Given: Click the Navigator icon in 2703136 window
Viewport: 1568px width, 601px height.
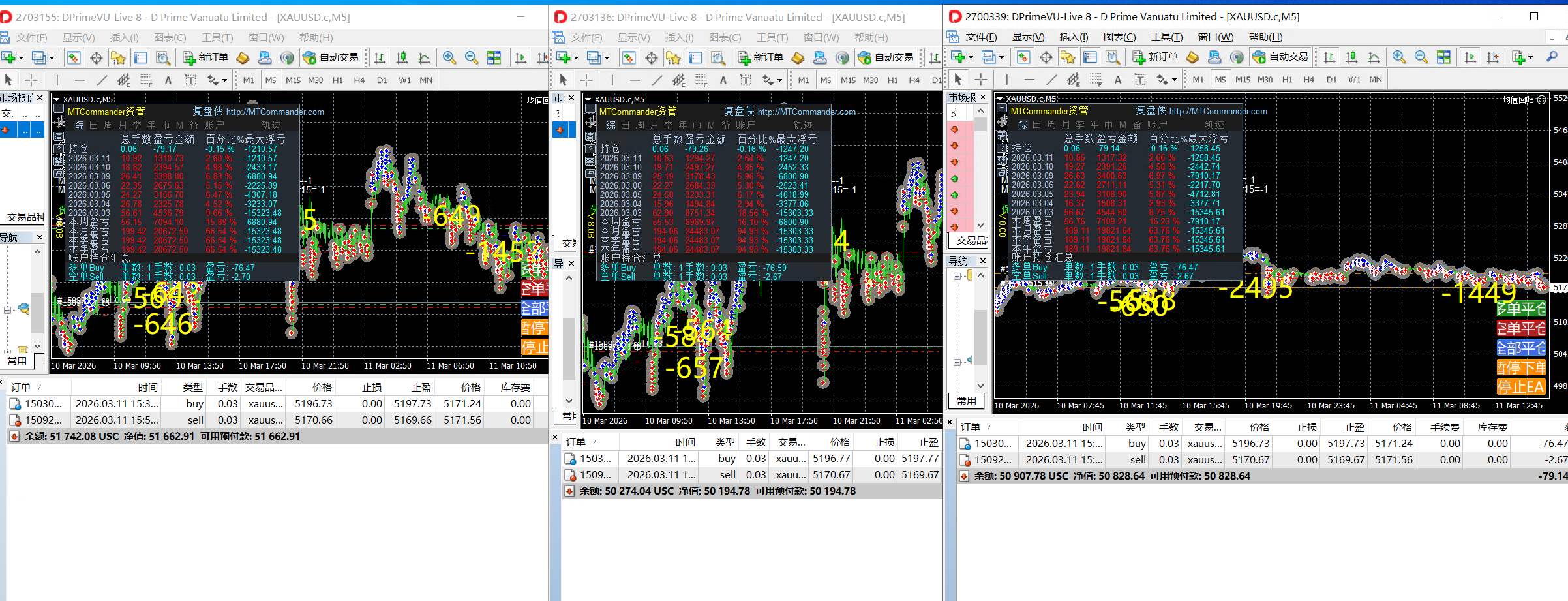Looking at the screenshot, I should pyautogui.click(x=673, y=58).
